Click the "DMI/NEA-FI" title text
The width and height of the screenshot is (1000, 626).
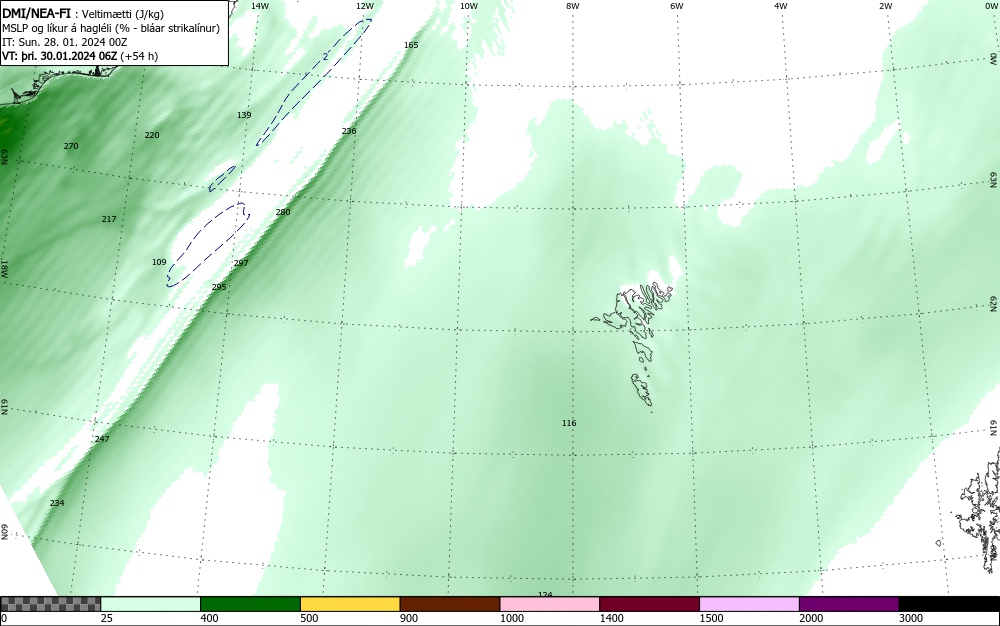pyautogui.click(x=36, y=13)
